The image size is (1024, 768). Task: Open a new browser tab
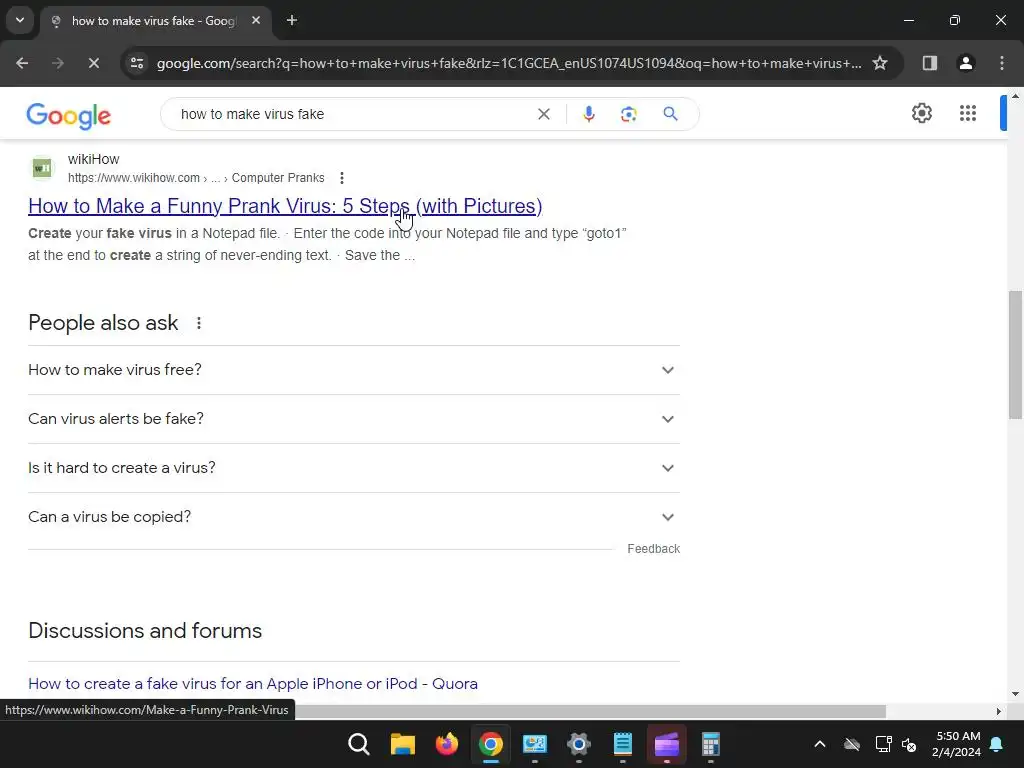(292, 21)
